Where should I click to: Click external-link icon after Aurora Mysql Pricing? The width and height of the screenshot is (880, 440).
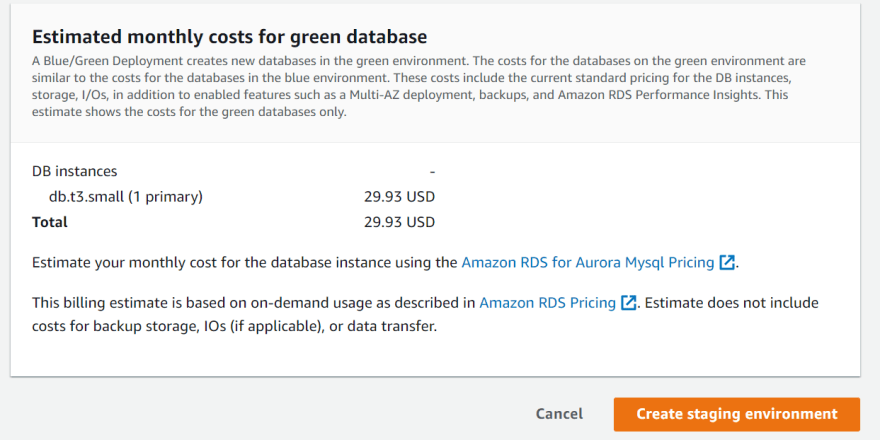(x=727, y=262)
